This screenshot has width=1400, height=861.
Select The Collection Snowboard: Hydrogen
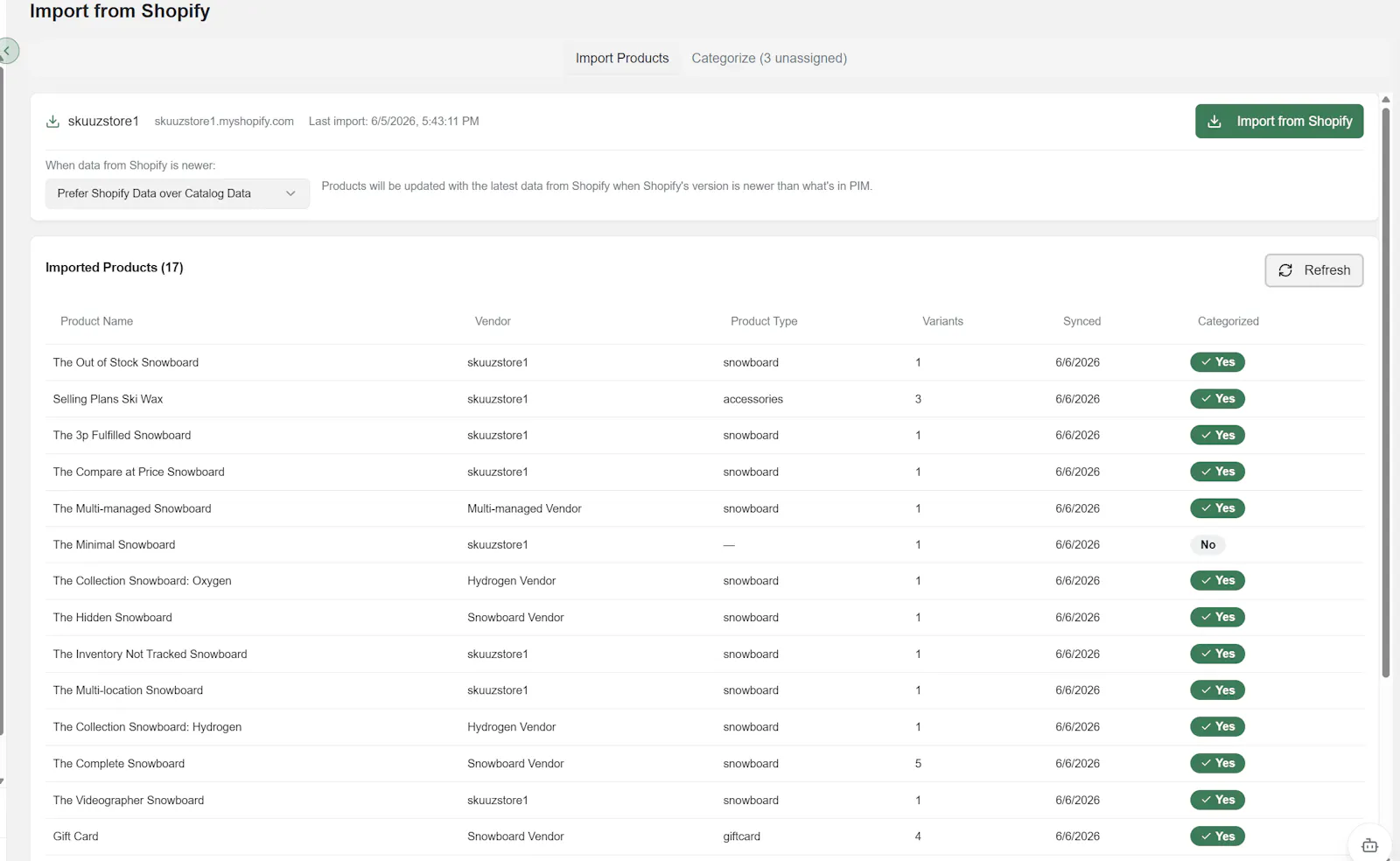point(147,727)
